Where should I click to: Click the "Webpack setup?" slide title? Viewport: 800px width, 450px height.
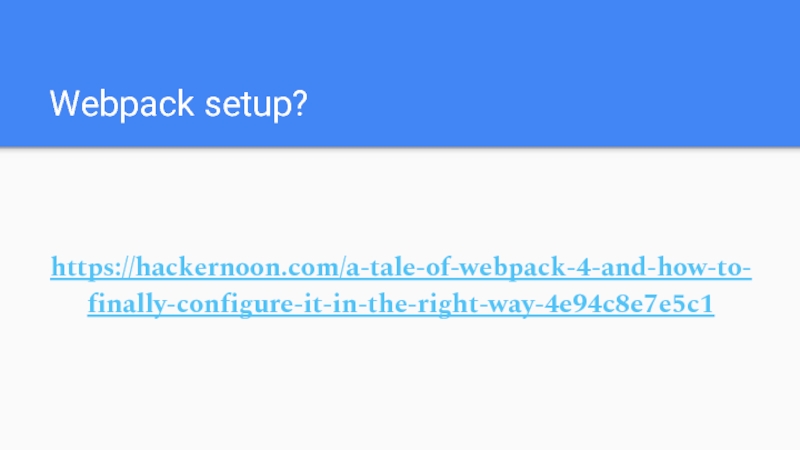178,102
